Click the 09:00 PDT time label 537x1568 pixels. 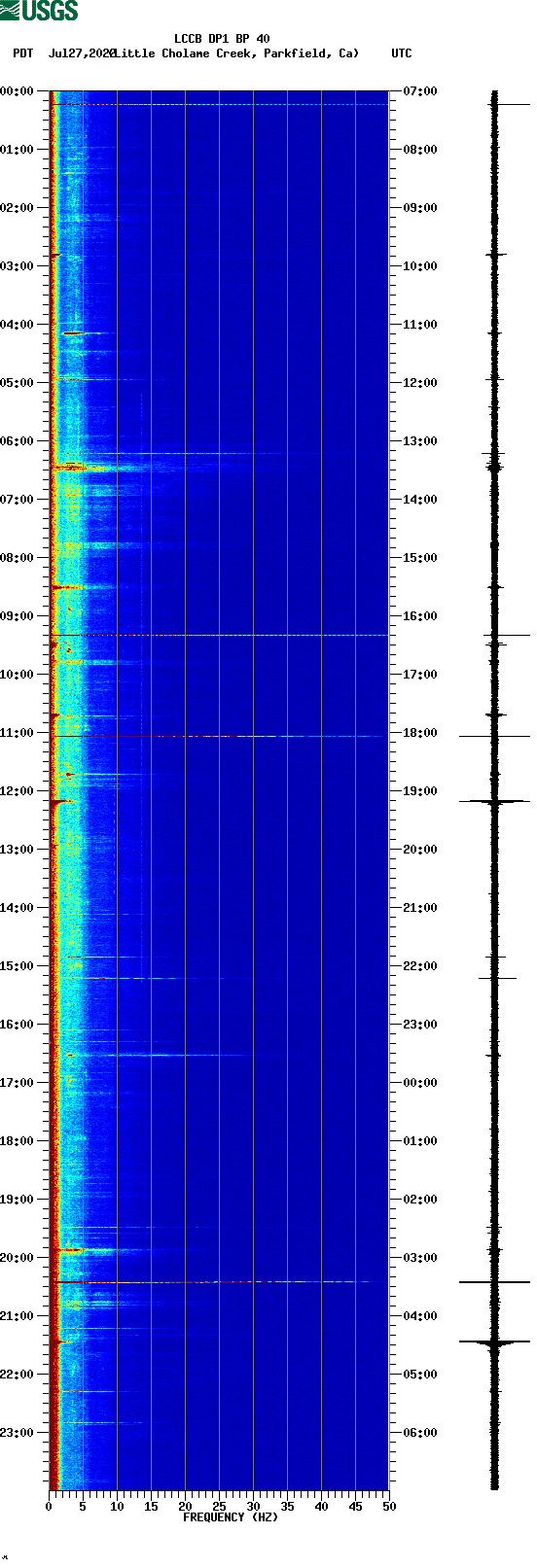click(x=18, y=616)
